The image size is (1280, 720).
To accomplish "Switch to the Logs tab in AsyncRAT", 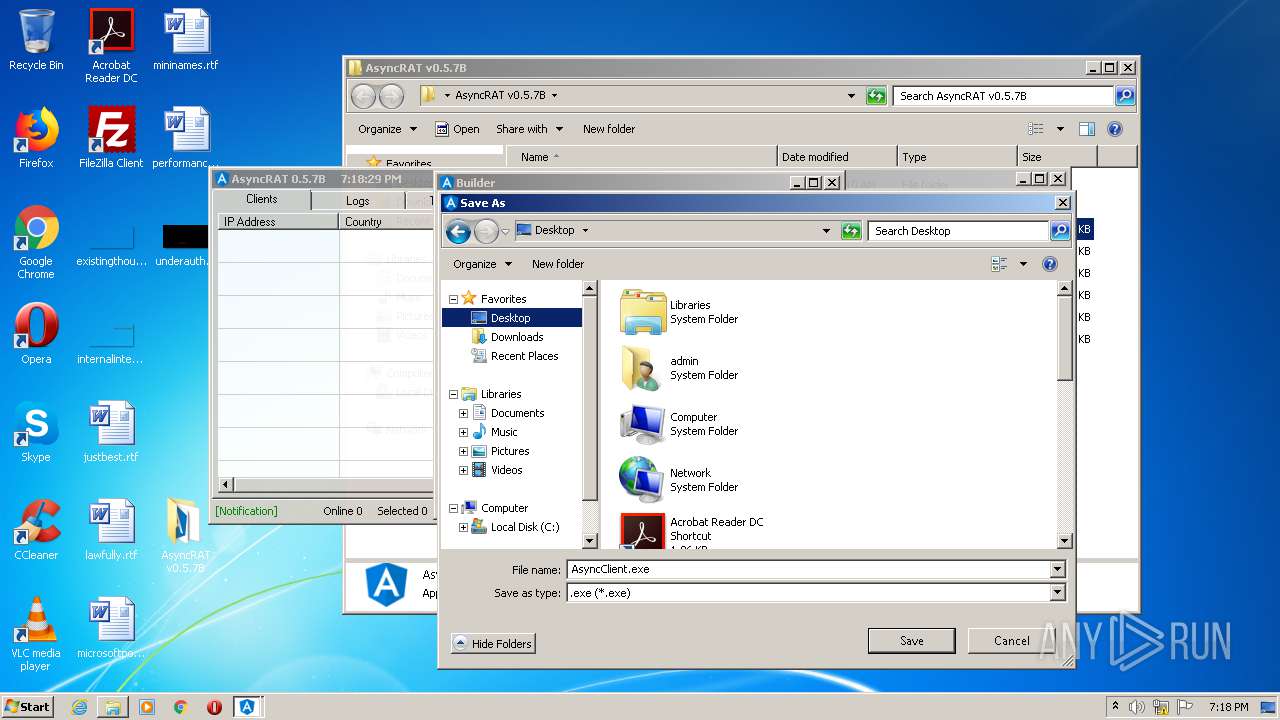I will tap(357, 201).
